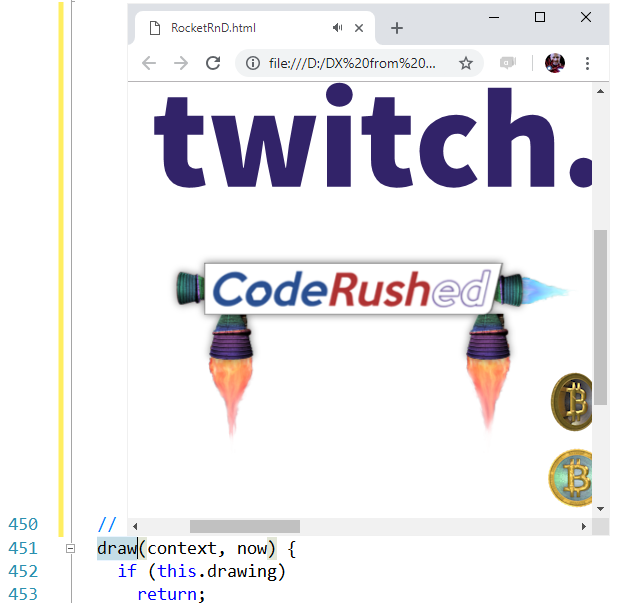Open site information icon in address bar
The image size is (619, 603).
tap(253, 63)
